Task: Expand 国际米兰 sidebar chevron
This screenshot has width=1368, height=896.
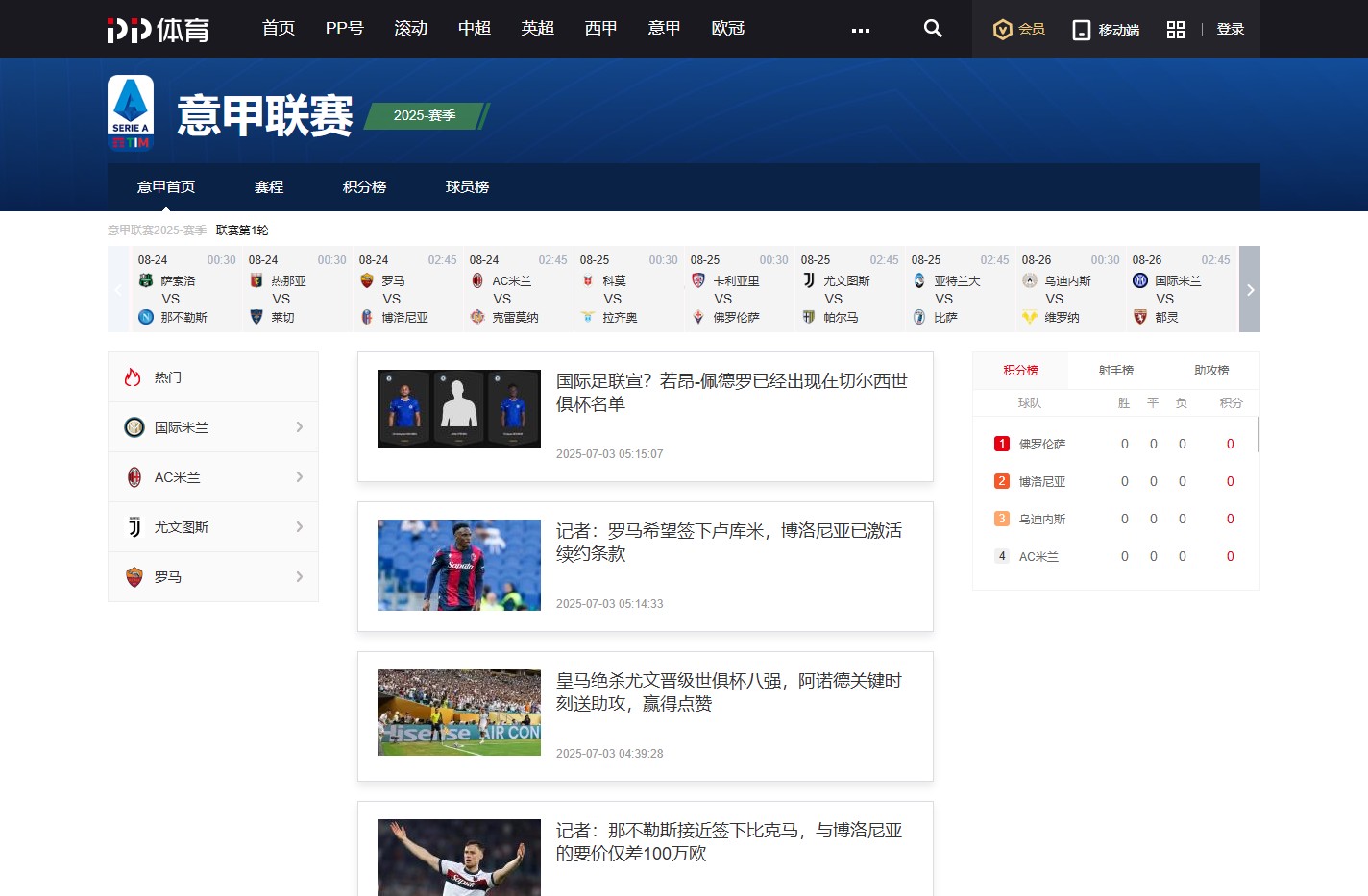Action: click(300, 427)
